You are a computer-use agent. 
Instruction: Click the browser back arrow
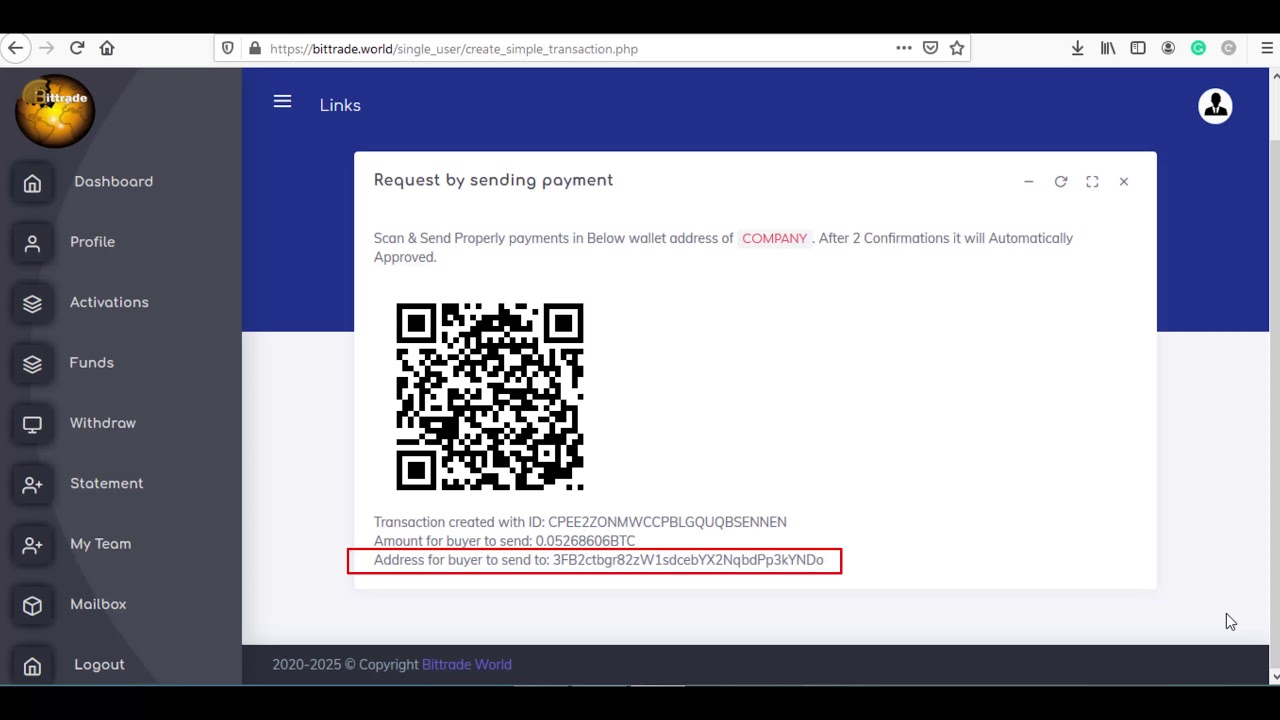[x=15, y=48]
